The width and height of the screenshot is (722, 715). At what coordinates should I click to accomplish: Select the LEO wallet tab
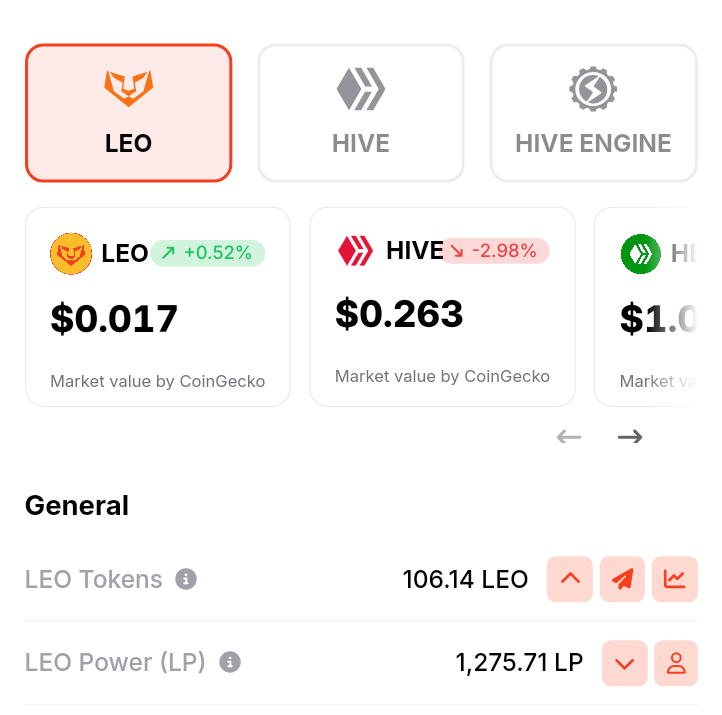(x=128, y=113)
